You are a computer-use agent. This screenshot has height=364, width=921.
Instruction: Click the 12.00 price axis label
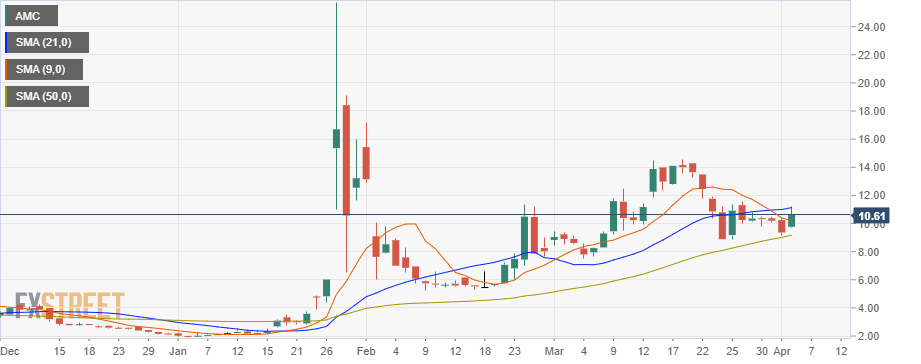pyautogui.click(x=872, y=196)
